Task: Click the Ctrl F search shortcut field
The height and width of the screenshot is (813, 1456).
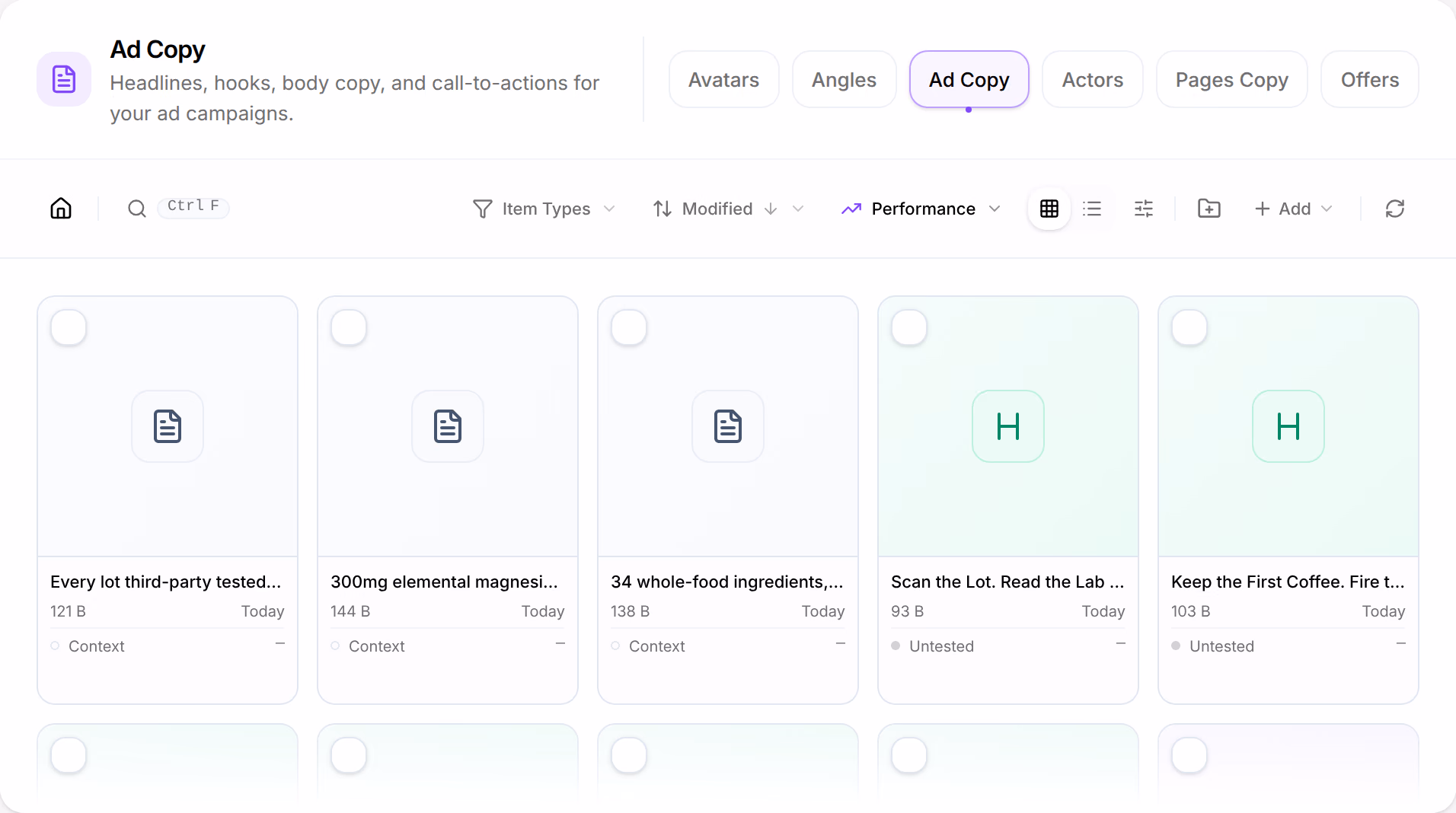Action: [193, 206]
